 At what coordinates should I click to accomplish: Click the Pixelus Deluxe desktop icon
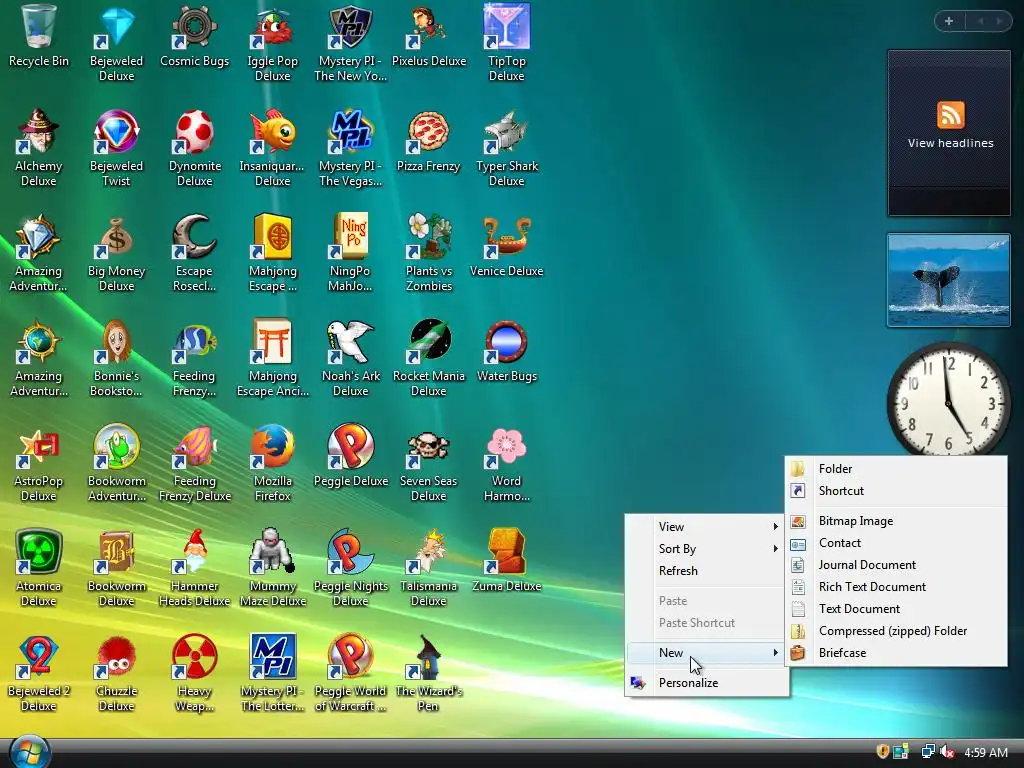tap(428, 26)
